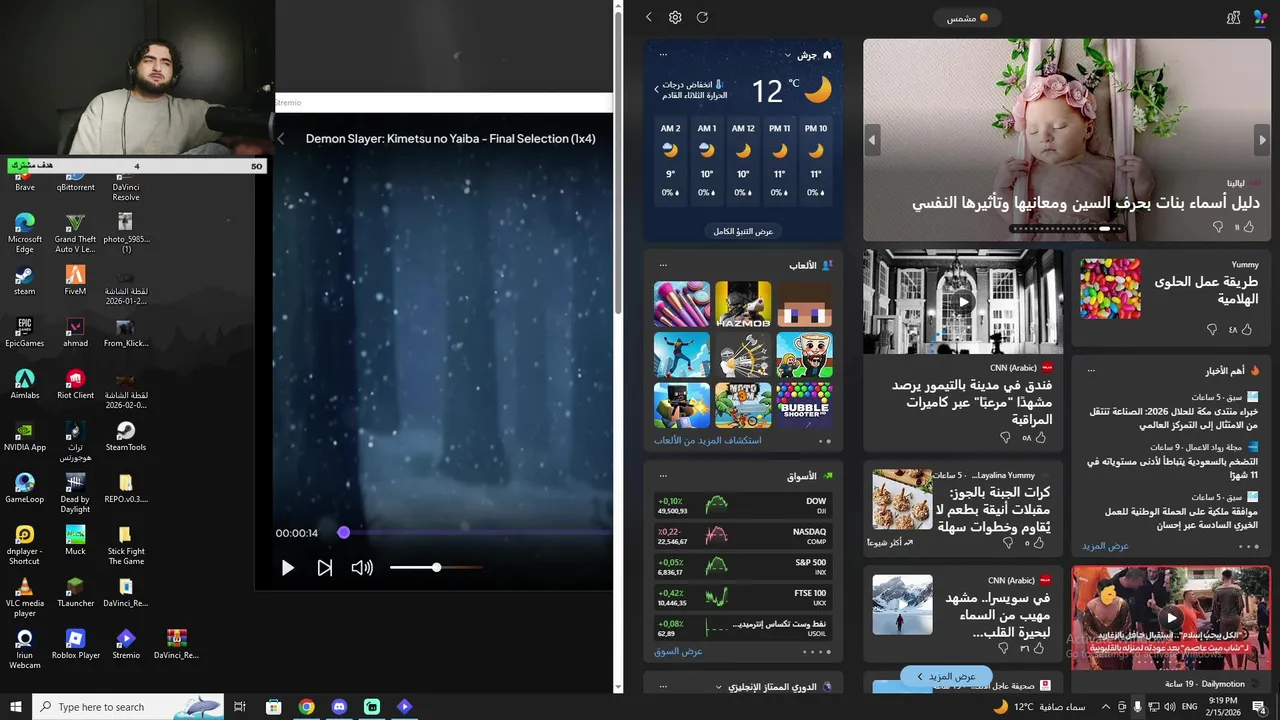Skip to next episode in Stremio player
This screenshot has width=1280, height=720.
tap(324, 568)
